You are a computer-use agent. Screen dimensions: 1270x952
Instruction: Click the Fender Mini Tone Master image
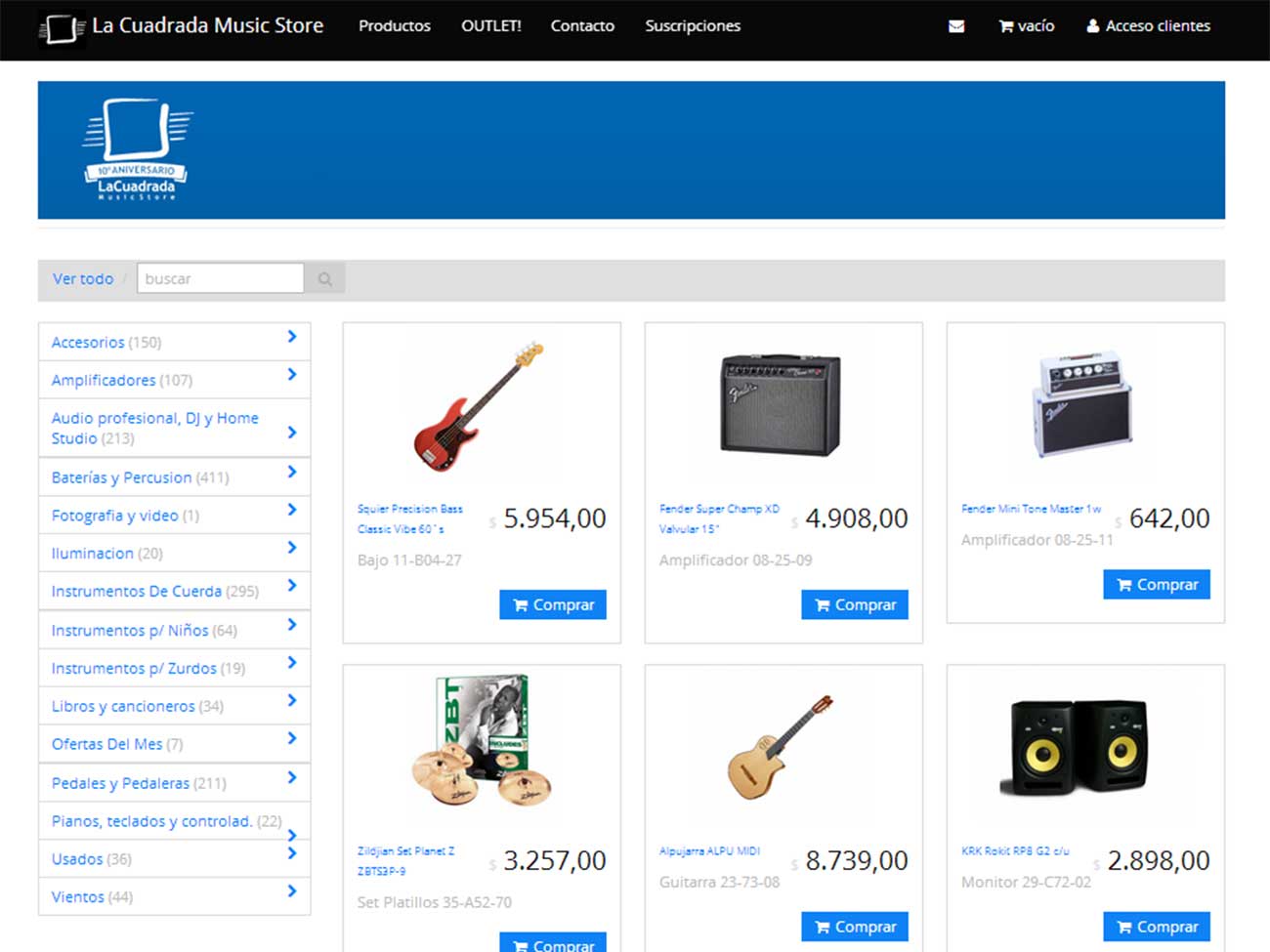tap(1082, 404)
